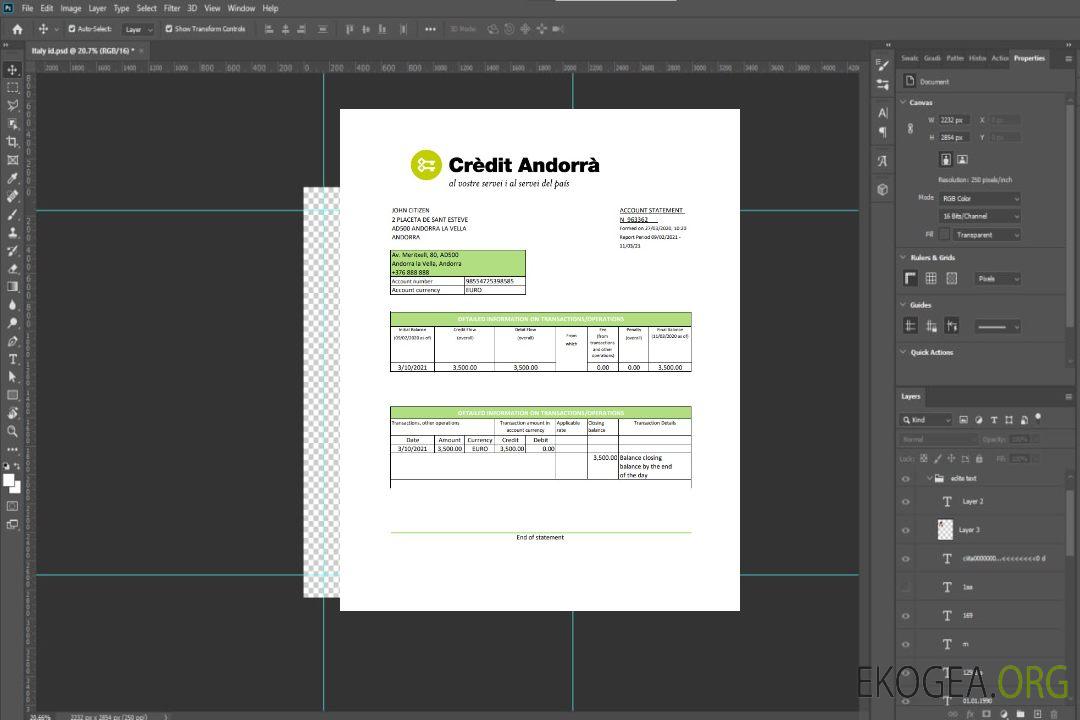Hide the 'm' text layer eye
The width and height of the screenshot is (1080, 720).
(906, 645)
